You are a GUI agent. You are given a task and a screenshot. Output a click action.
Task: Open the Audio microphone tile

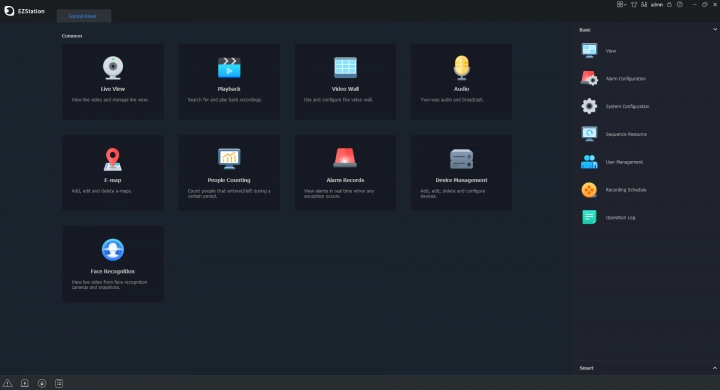(x=461, y=81)
